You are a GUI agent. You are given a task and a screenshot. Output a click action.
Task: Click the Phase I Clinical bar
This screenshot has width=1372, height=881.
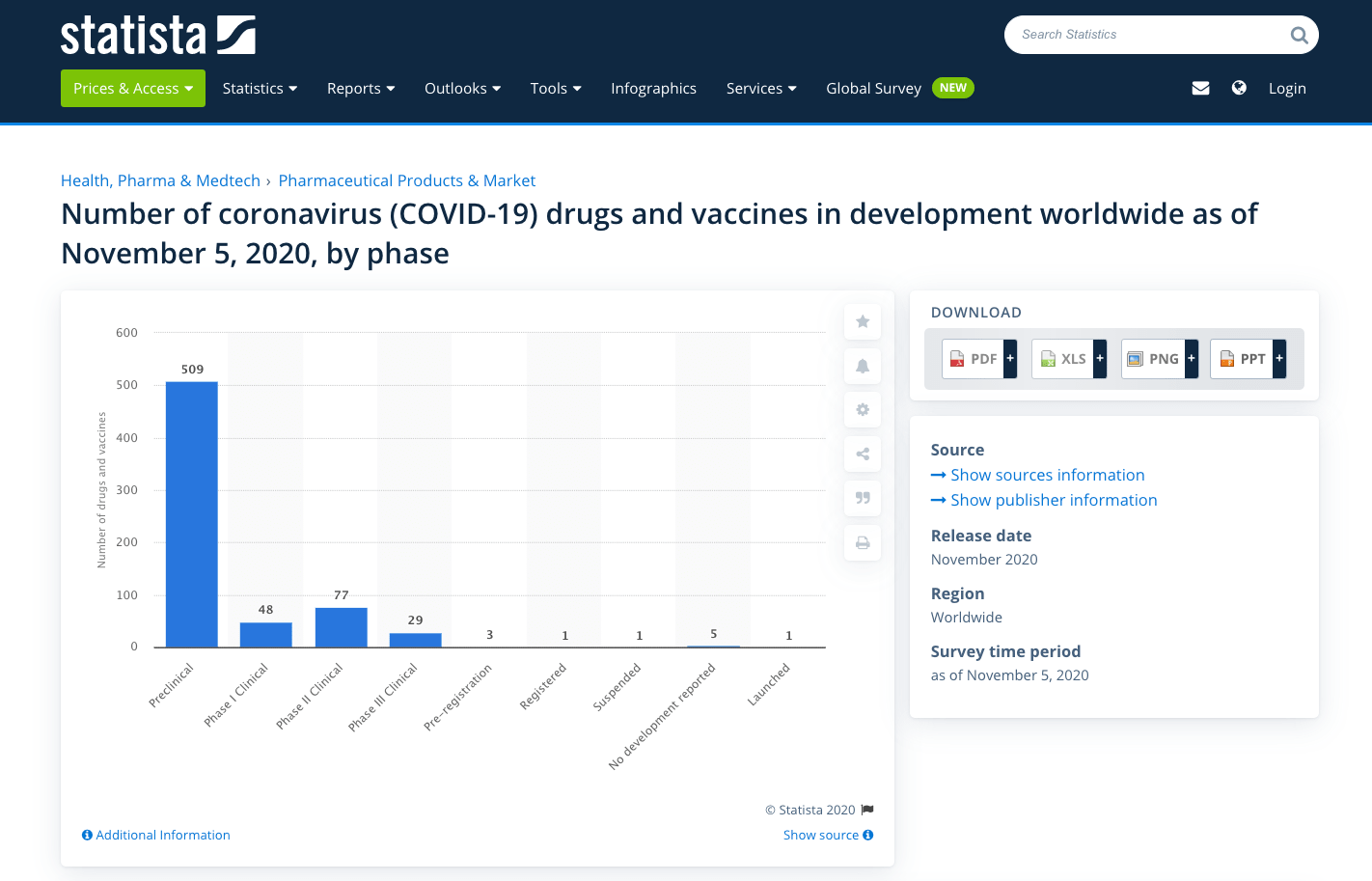[x=266, y=635]
